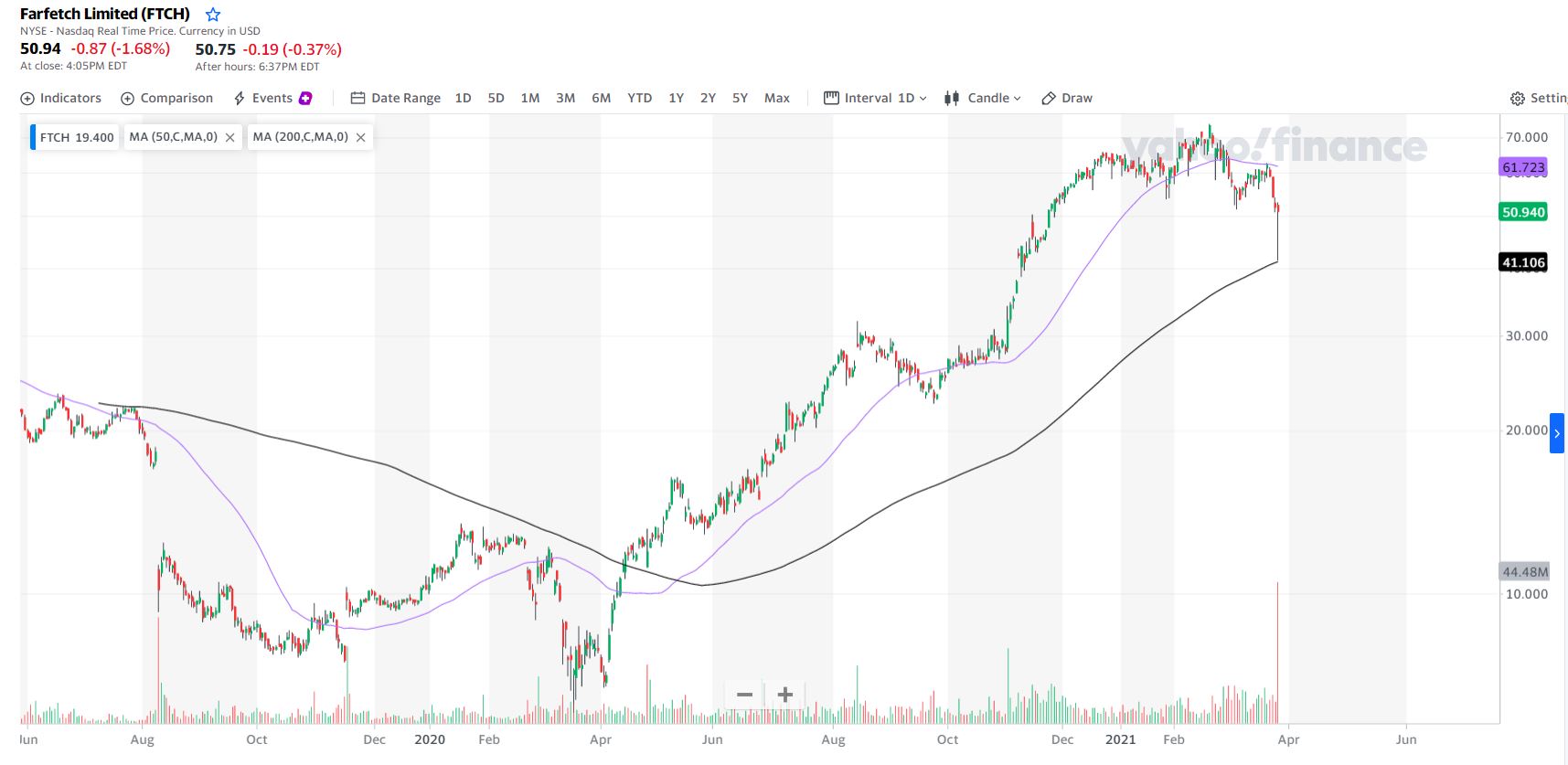The width and height of the screenshot is (1568, 765).
Task: Click the closing price 50.94
Action: 40,49
